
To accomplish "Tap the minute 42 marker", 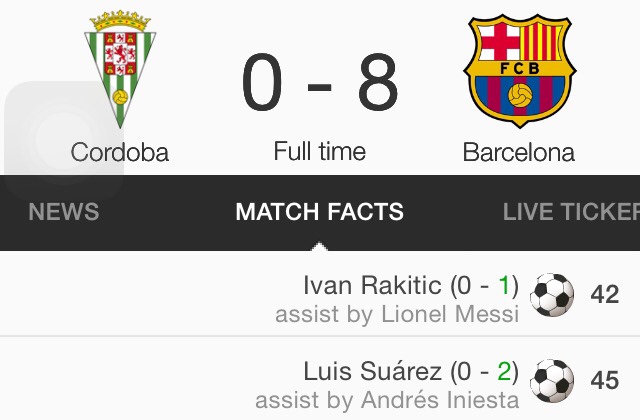I will point(605,296).
